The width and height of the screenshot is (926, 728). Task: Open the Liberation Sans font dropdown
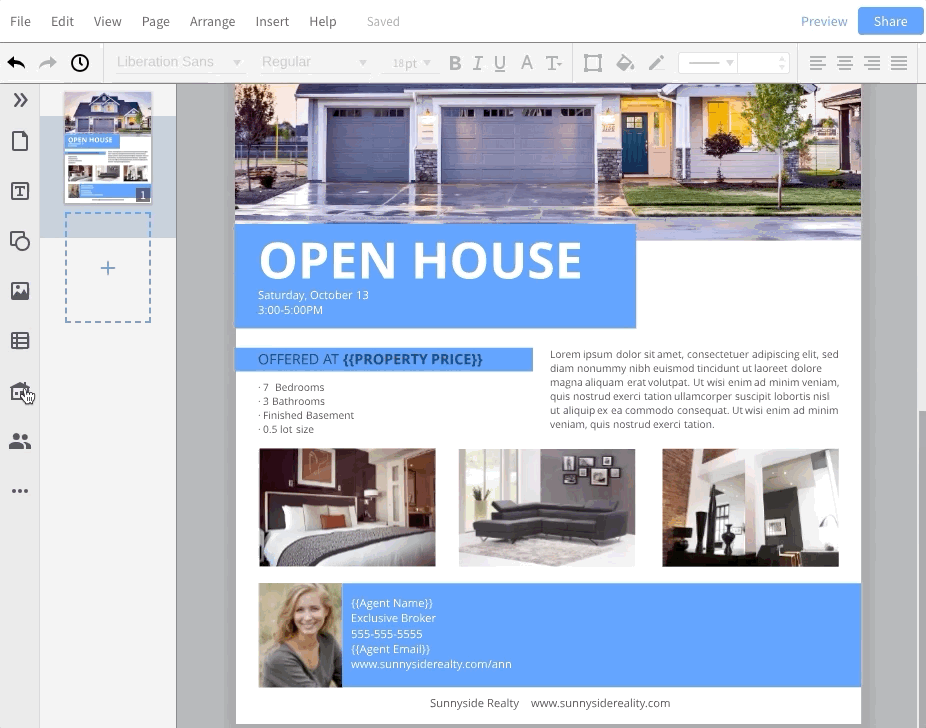(178, 62)
